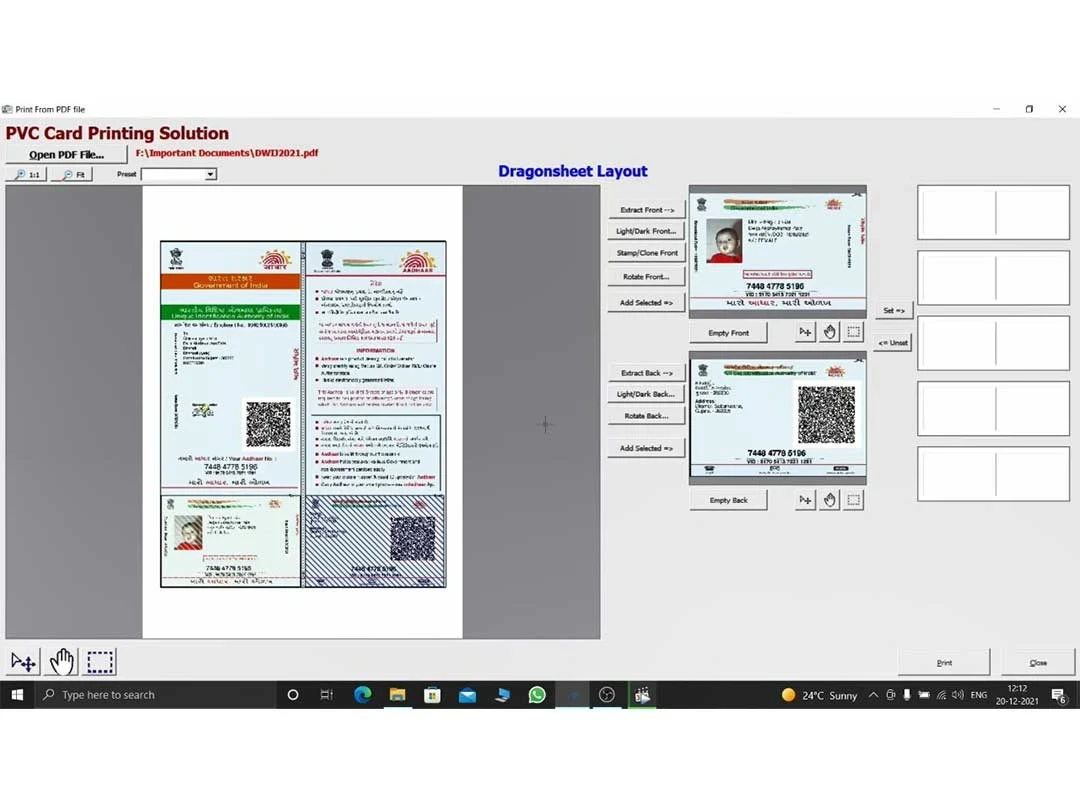Screen dimensions: 1080x810
Task: Click the Print button
Action: tap(944, 662)
